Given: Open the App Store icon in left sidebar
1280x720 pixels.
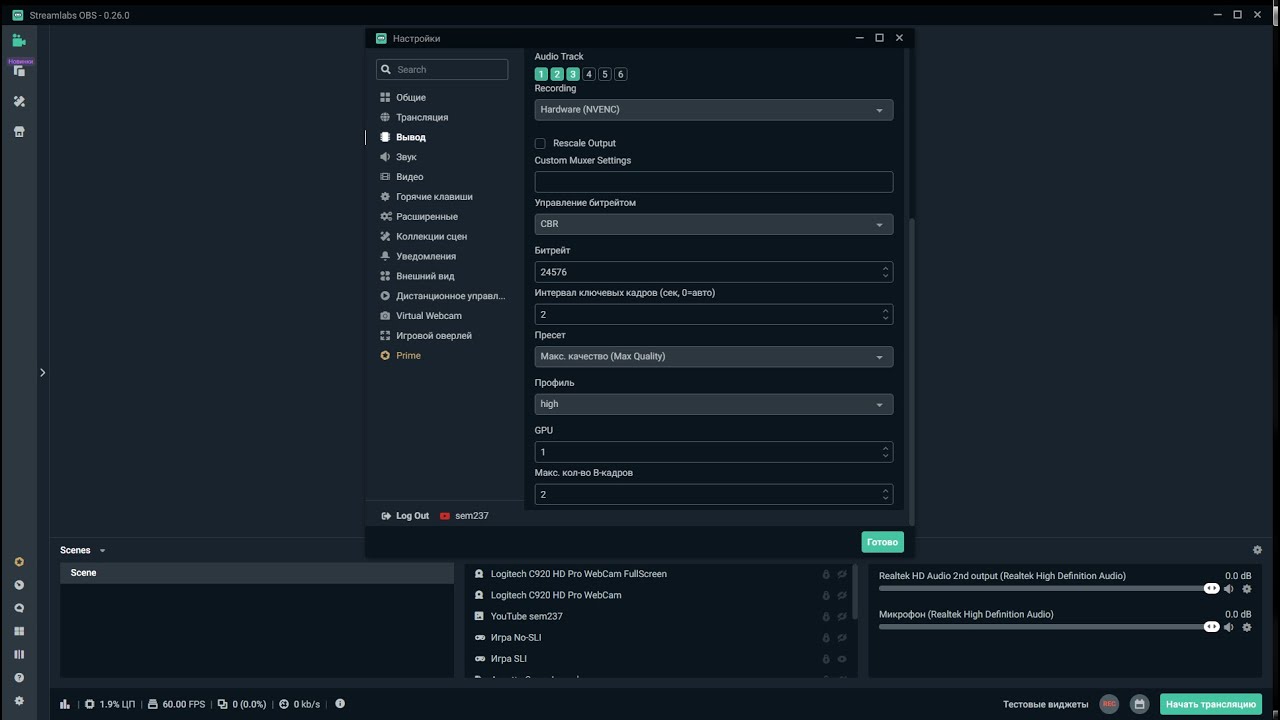Looking at the screenshot, I should pos(19,132).
